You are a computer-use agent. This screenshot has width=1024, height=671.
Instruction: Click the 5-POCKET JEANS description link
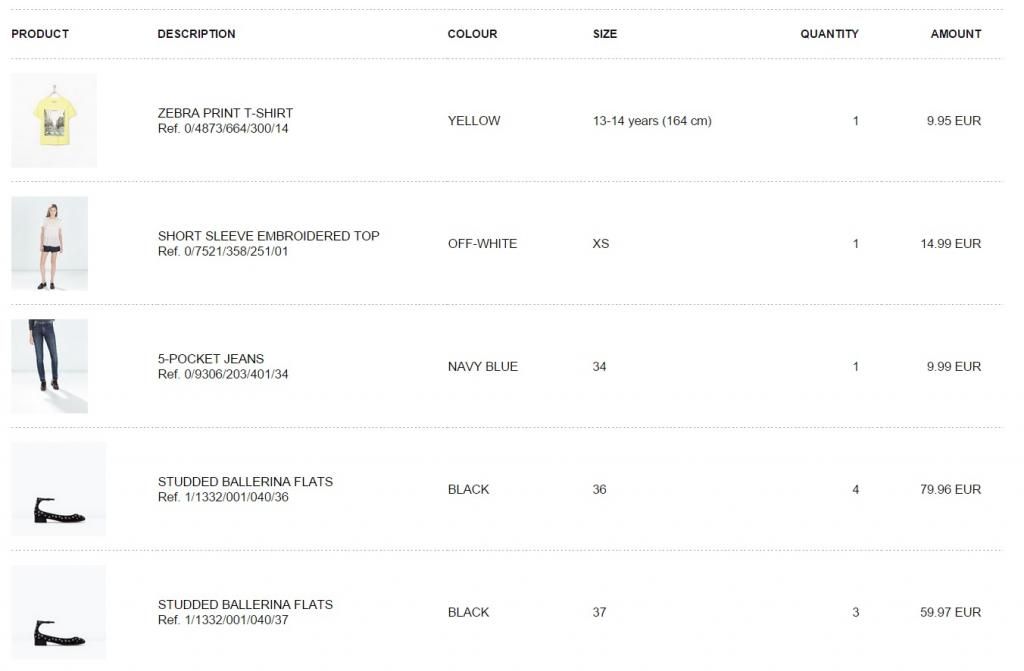(211, 359)
